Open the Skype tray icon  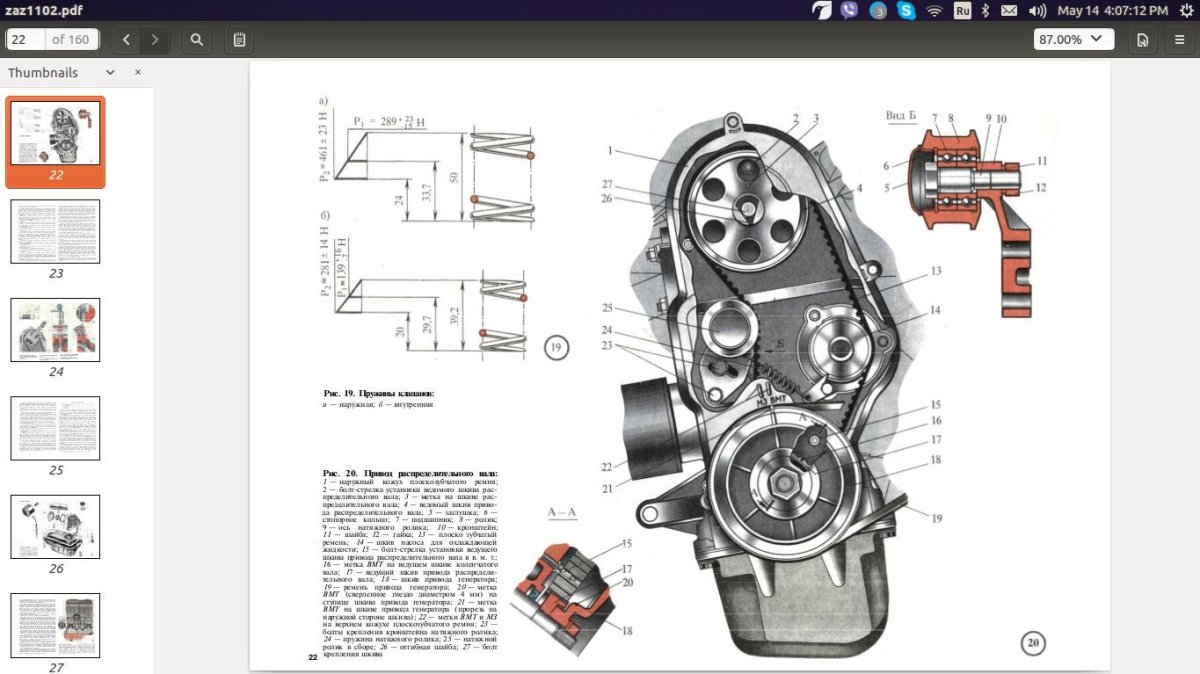tap(906, 11)
